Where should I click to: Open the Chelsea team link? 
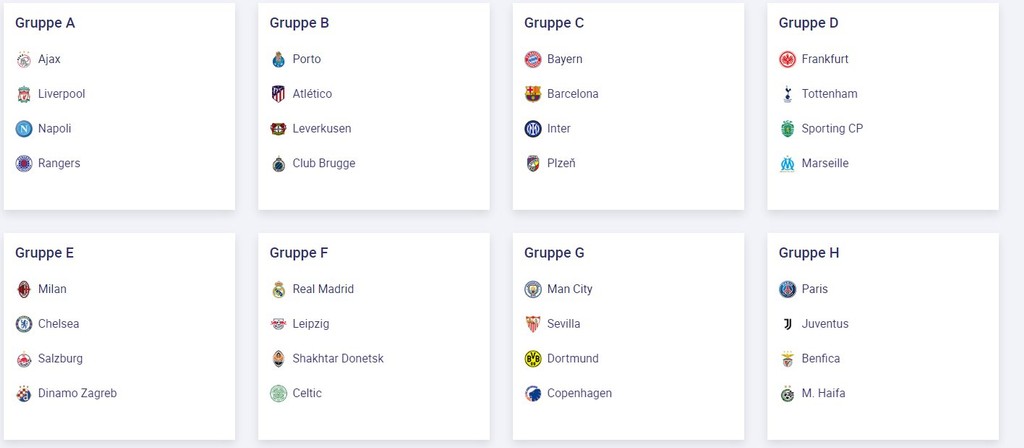point(47,324)
